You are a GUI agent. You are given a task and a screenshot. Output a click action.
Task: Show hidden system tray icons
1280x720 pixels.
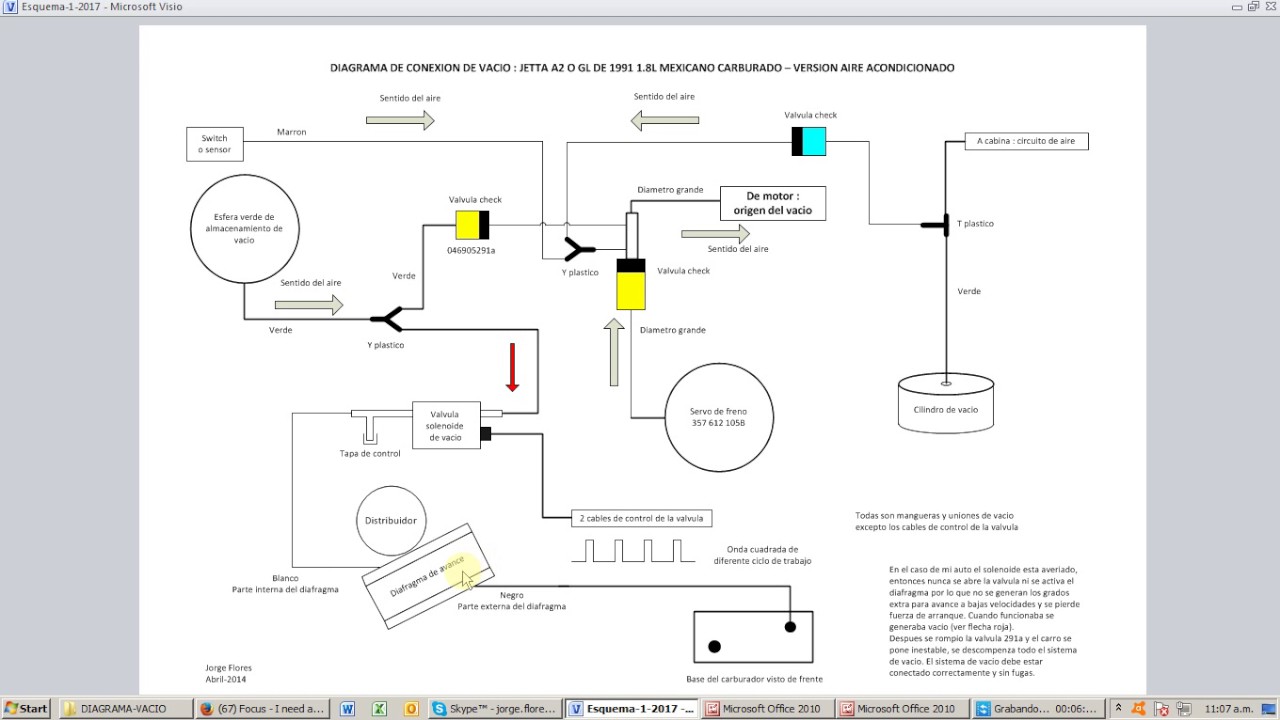(1118, 708)
